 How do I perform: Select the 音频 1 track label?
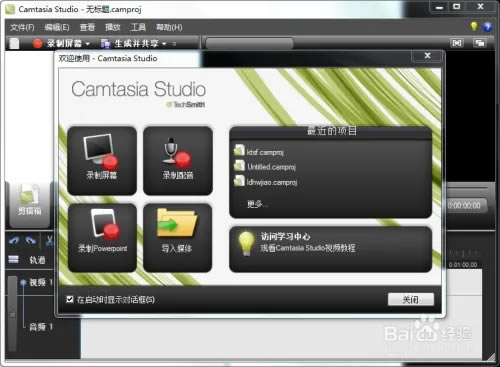[41, 327]
